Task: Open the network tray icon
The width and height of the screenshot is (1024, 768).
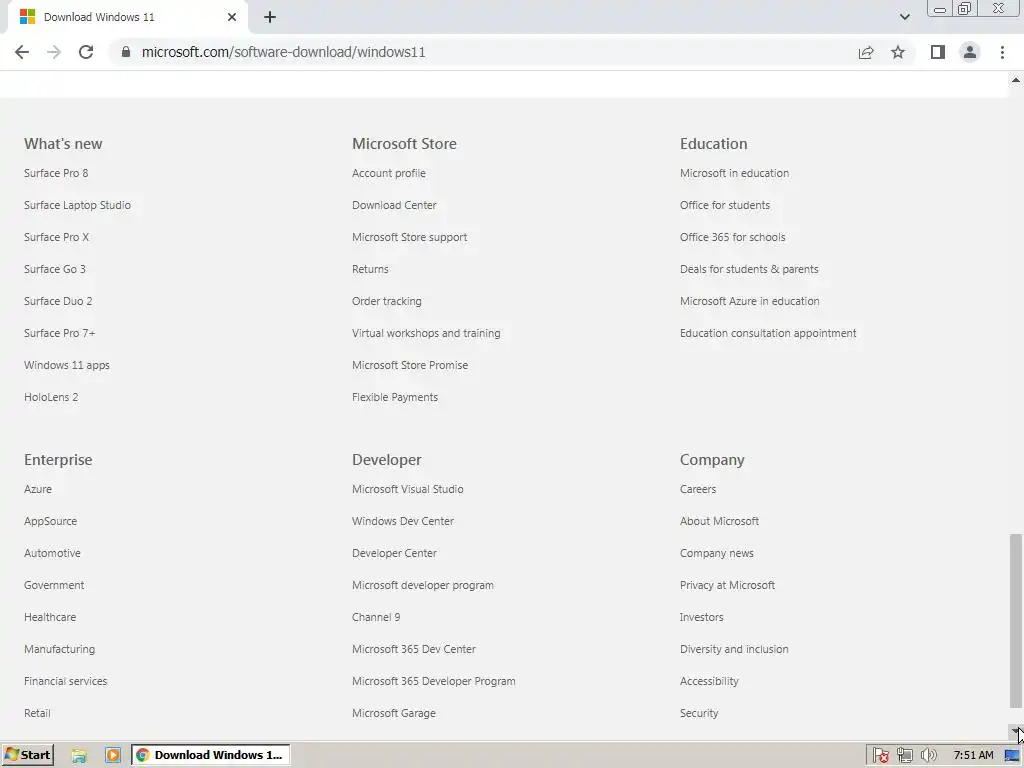Action: (904, 756)
